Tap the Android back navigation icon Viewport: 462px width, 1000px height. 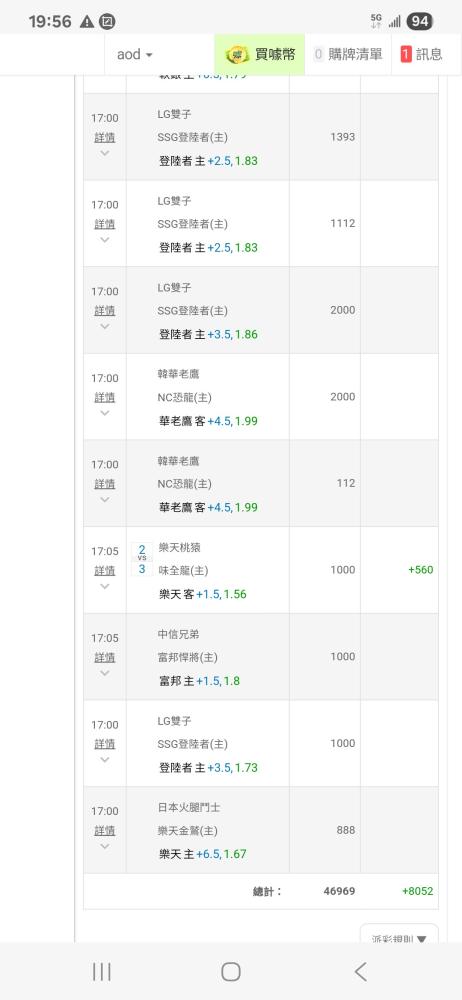tap(361, 971)
